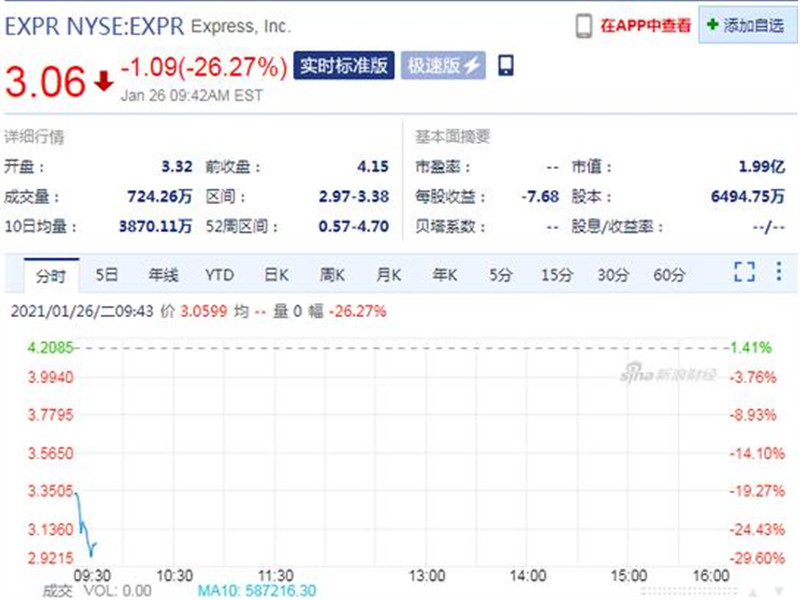Click the -29.60% right axis label
This screenshot has height=600, width=800.
coord(757,558)
